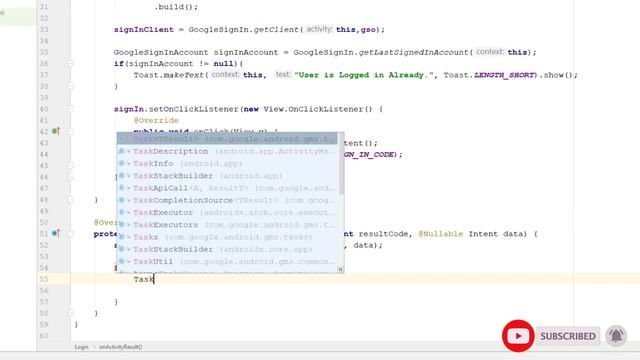Click 'getLastSignedInAccount' on line 35
The width and height of the screenshot is (640, 360).
click(413, 52)
